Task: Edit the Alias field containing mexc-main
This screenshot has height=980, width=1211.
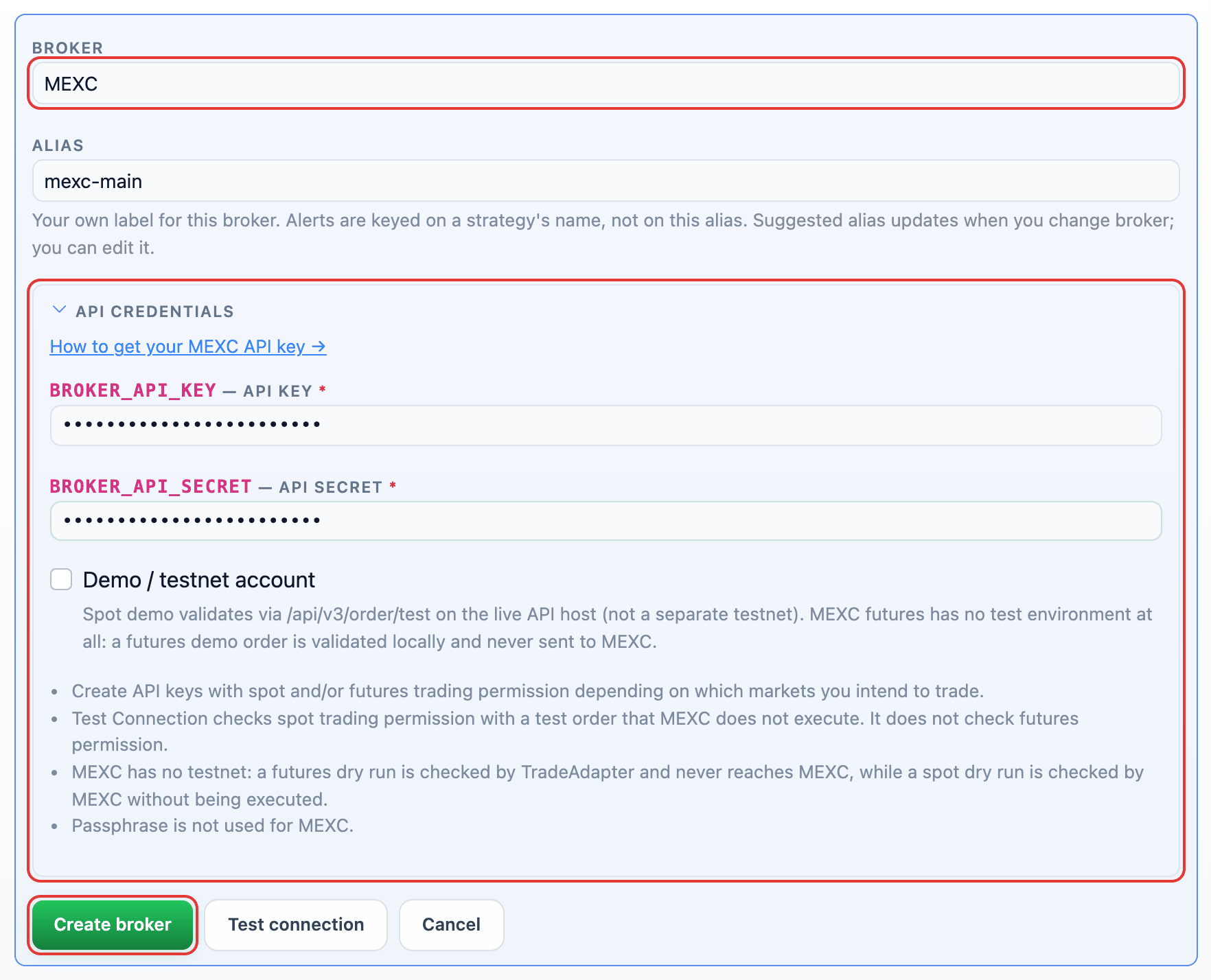Action: [605, 181]
